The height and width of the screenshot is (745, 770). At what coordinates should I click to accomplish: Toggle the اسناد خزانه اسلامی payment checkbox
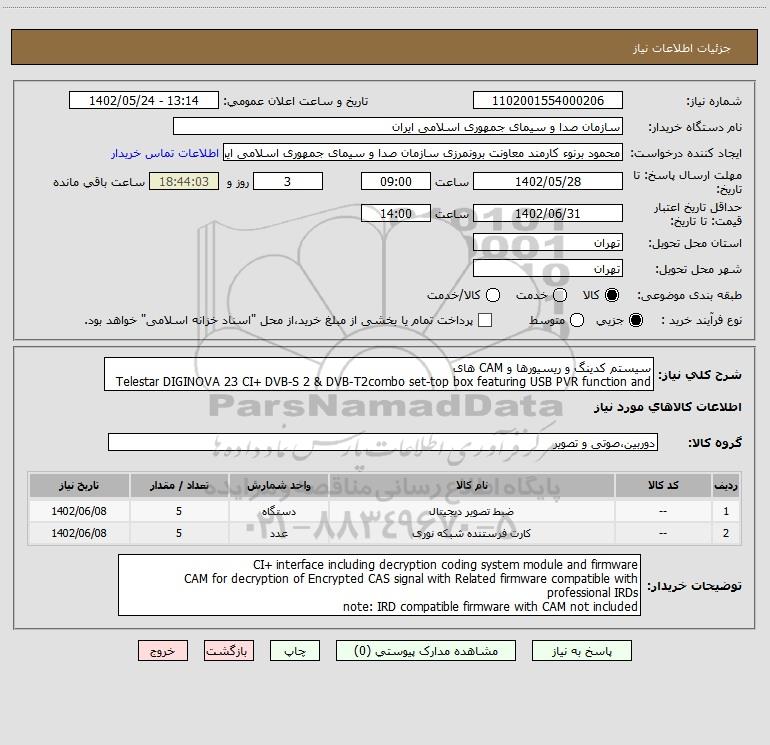coord(485,320)
